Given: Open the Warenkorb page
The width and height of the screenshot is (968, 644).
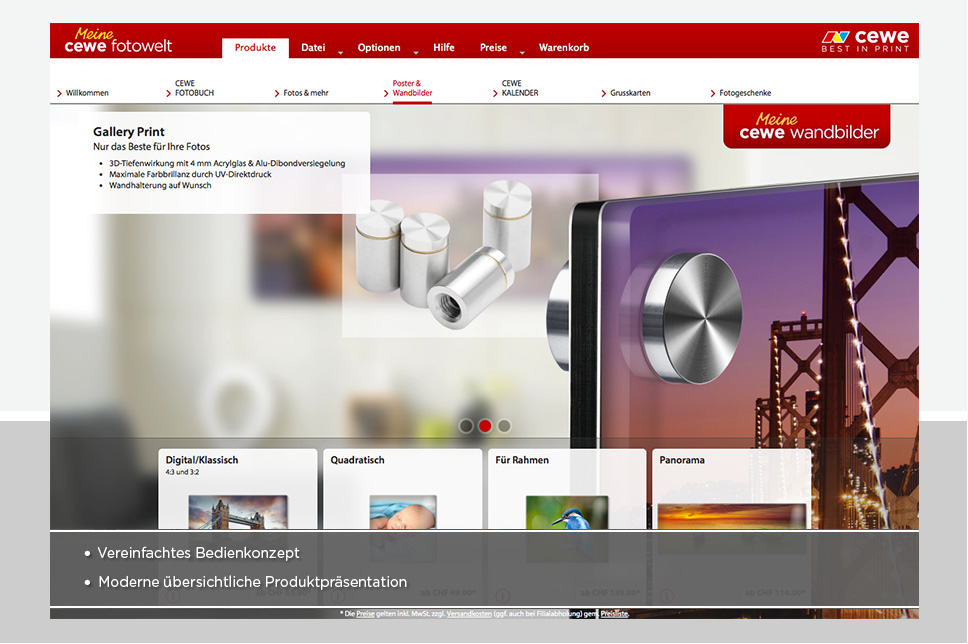Looking at the screenshot, I should (564, 48).
